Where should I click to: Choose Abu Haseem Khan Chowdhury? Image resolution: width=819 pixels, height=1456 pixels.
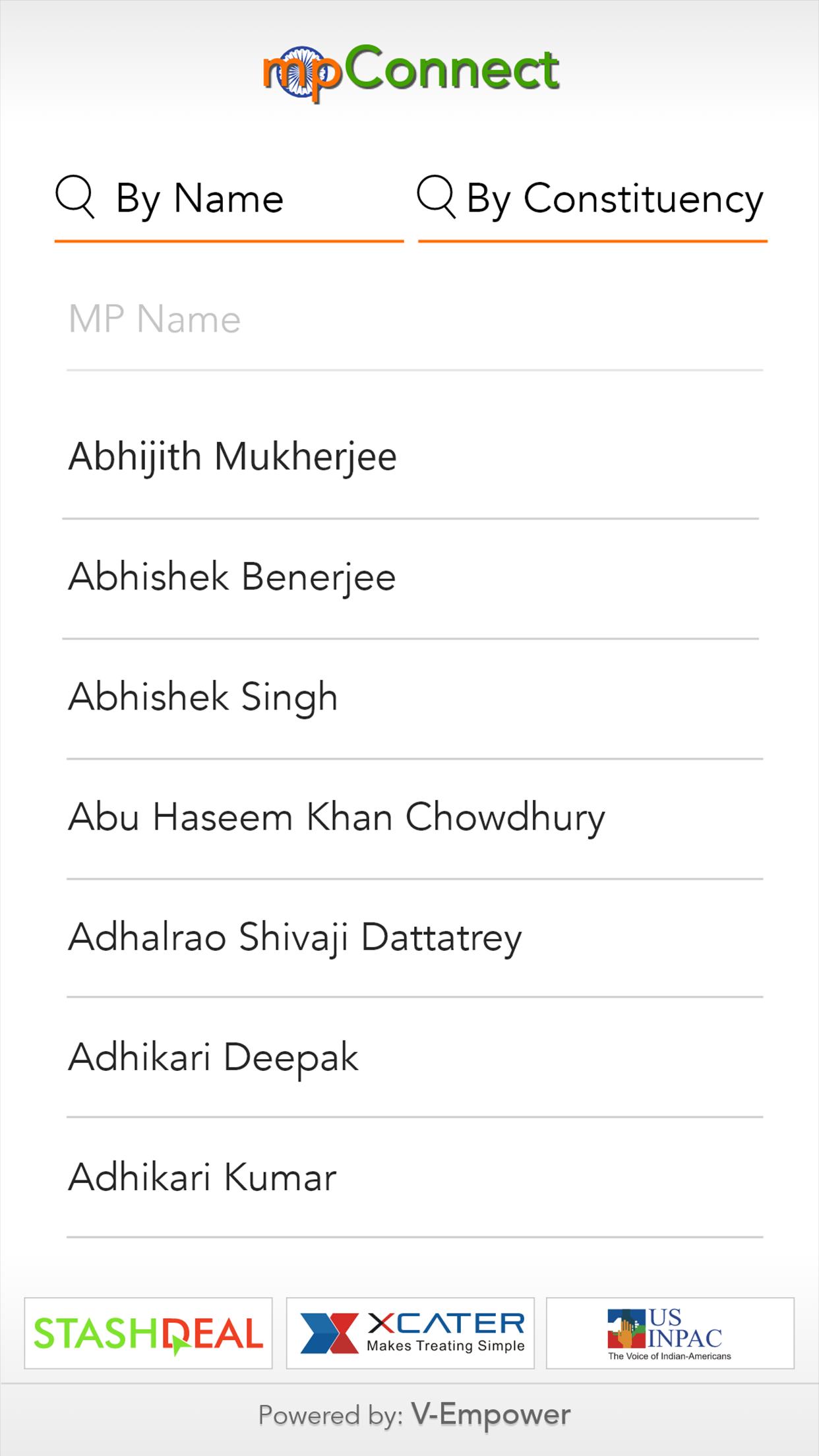336,818
